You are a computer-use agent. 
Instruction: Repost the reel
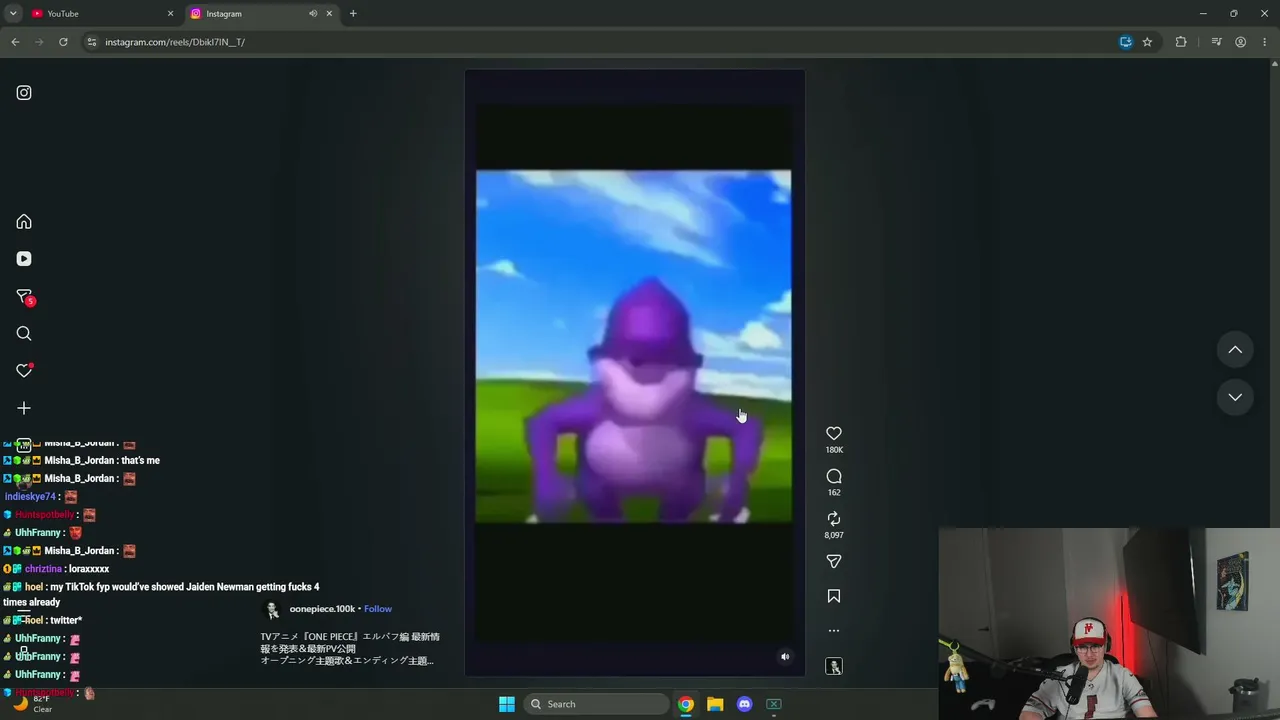pos(834,518)
